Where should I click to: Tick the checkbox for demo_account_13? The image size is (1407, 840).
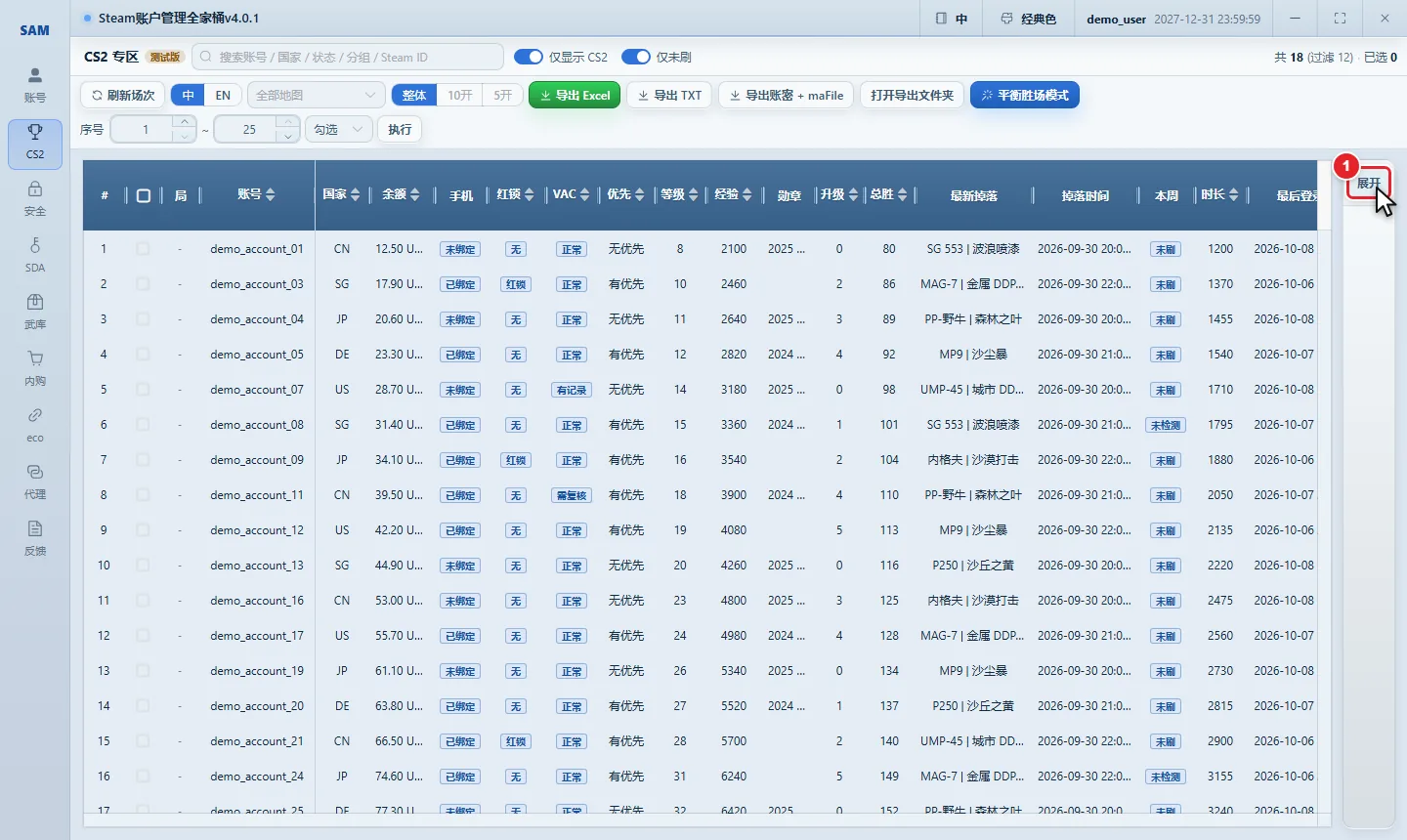pos(144,566)
